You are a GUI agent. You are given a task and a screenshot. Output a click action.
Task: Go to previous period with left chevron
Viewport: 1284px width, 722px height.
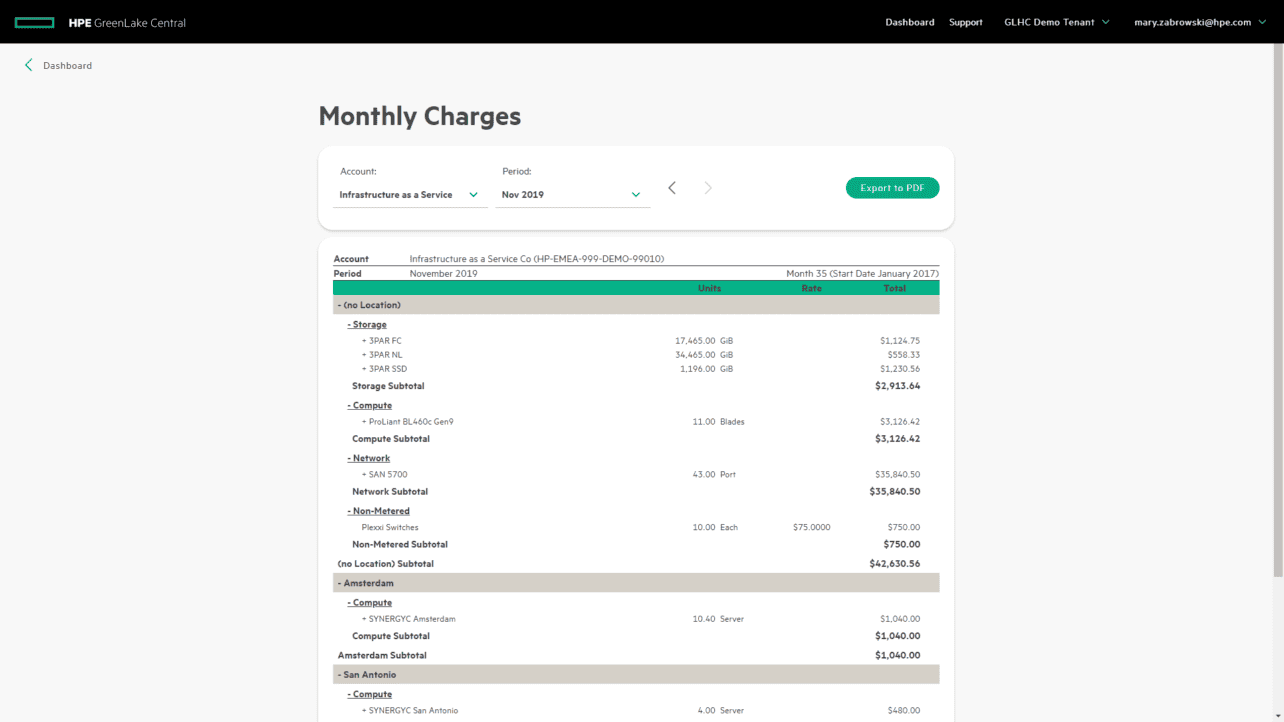click(x=672, y=188)
